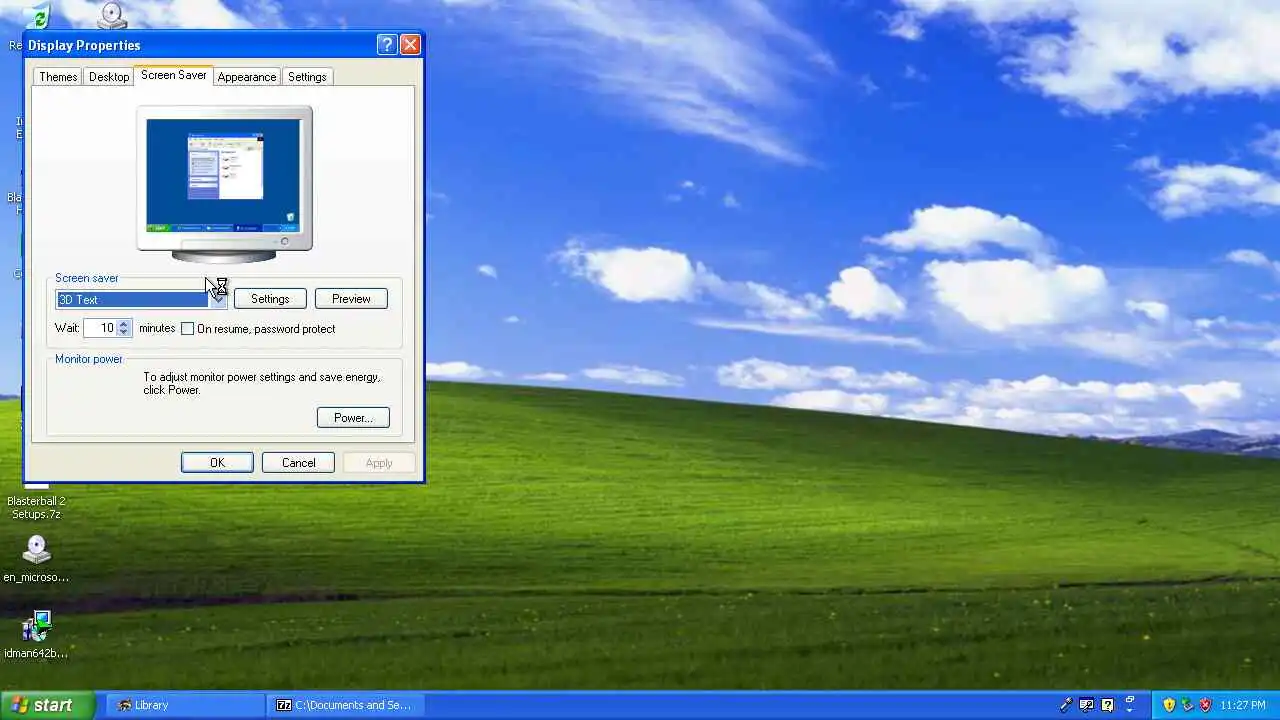The image size is (1280, 720).
Task: Switch to the C:\Documents and Se... taskbar window
Action: click(347, 705)
